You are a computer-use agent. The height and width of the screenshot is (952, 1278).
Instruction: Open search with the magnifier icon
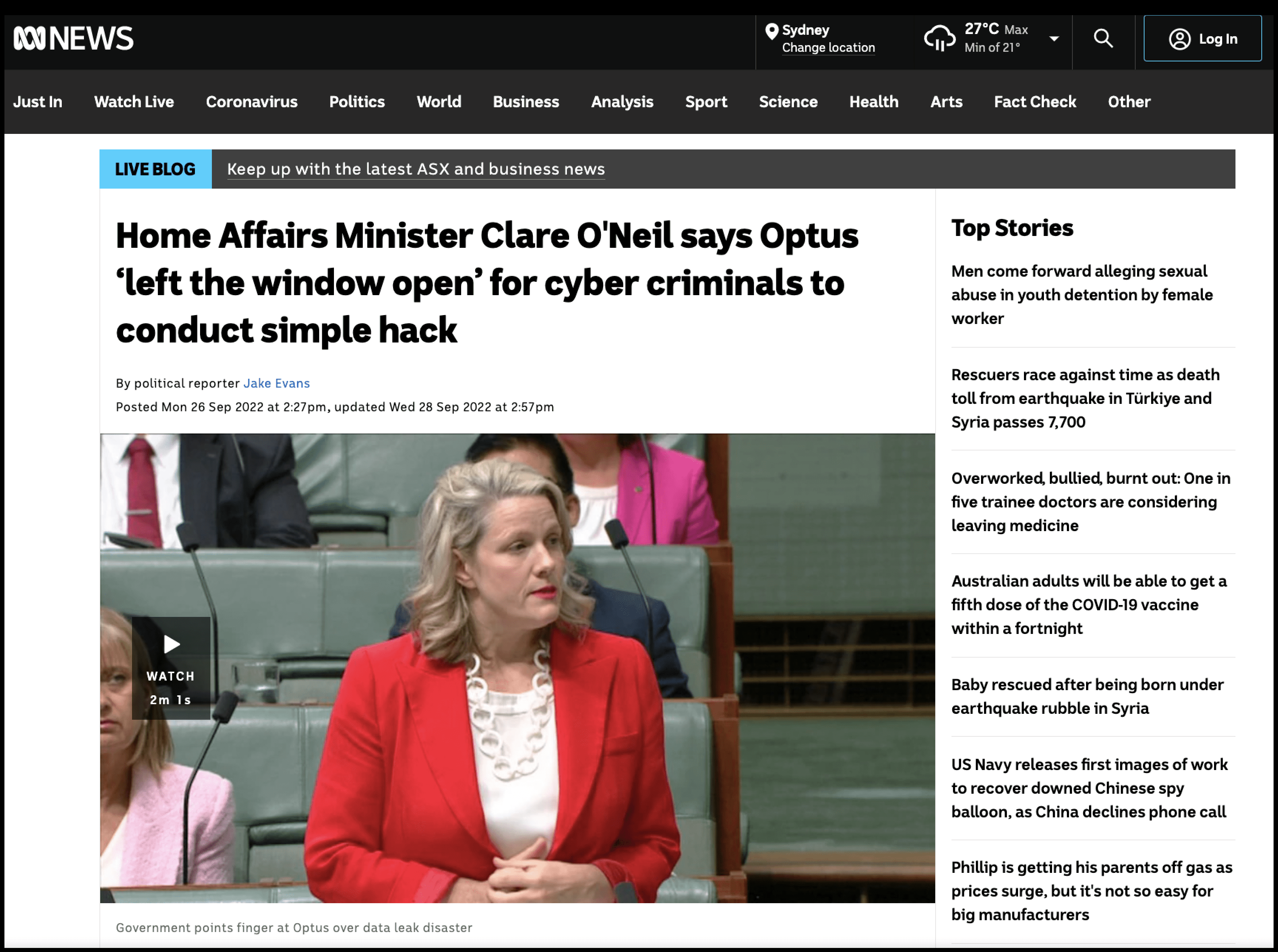pyautogui.click(x=1103, y=38)
